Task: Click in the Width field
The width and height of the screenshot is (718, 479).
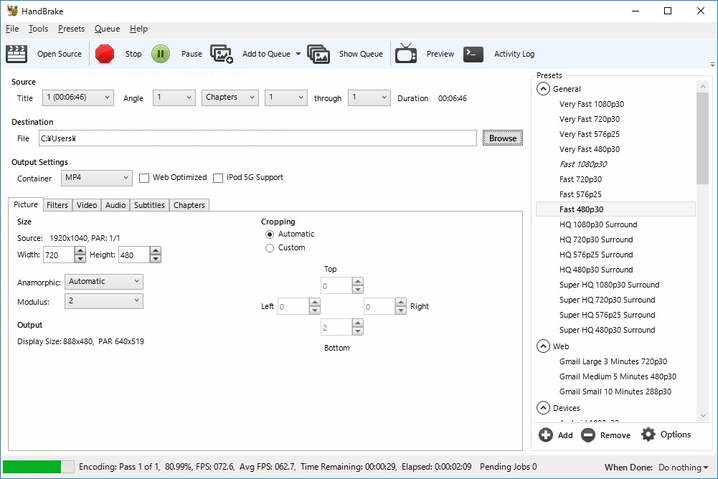Action: [59, 255]
